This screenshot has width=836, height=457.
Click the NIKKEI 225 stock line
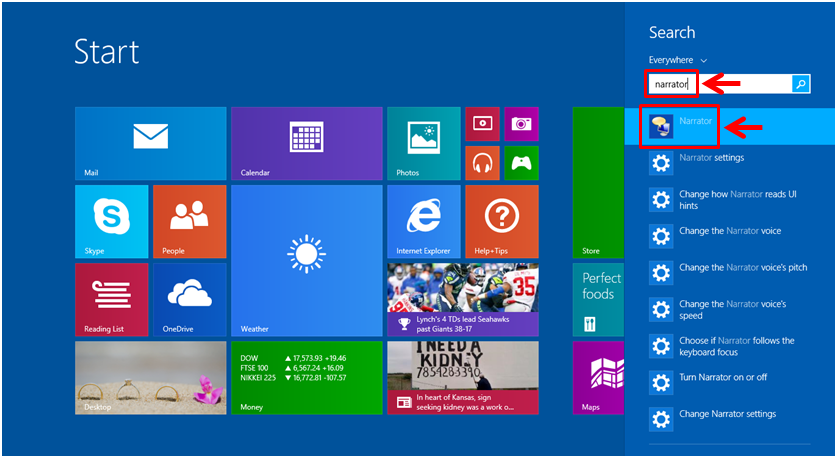293,378
